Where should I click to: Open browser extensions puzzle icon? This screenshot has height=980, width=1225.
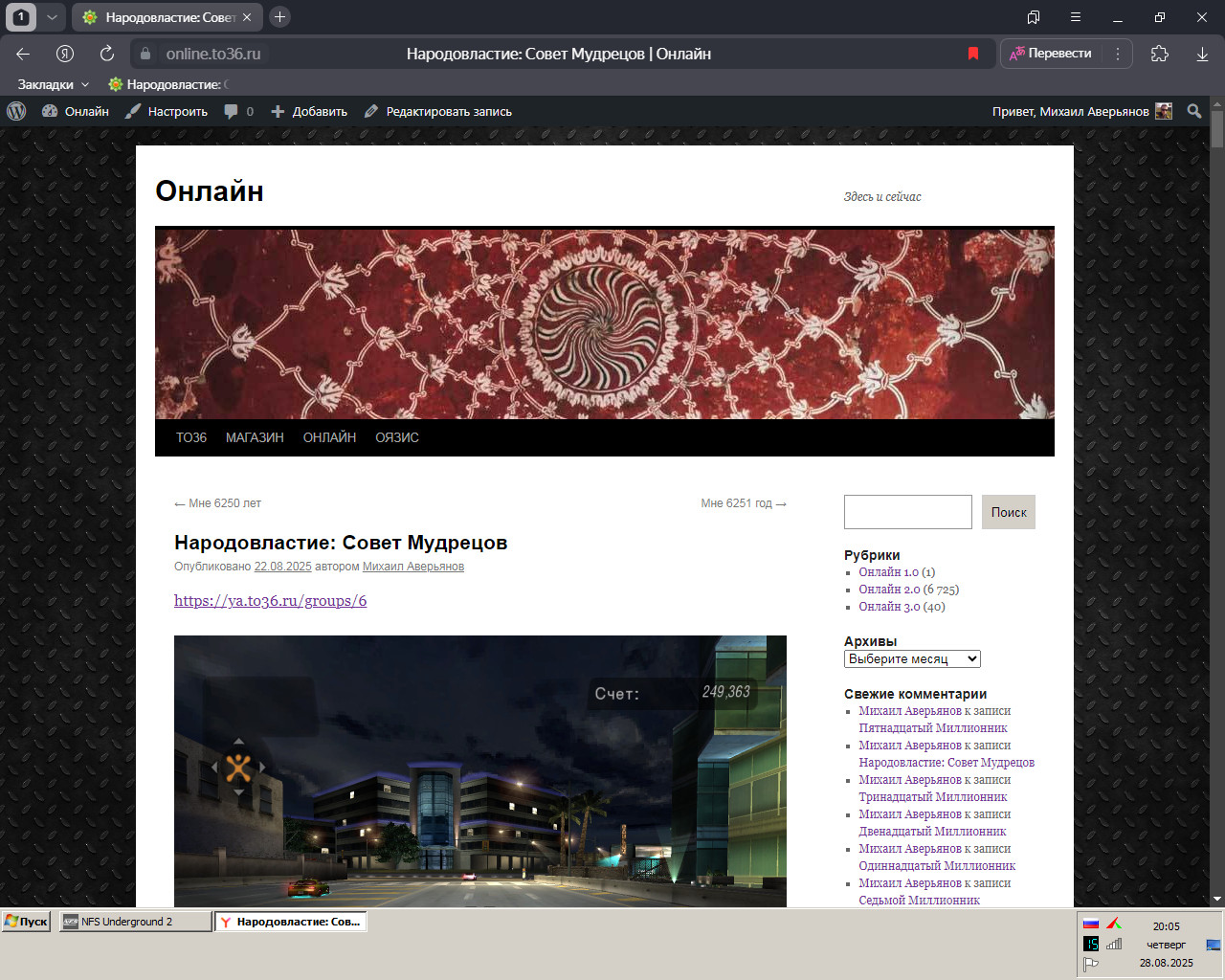coord(1160,54)
